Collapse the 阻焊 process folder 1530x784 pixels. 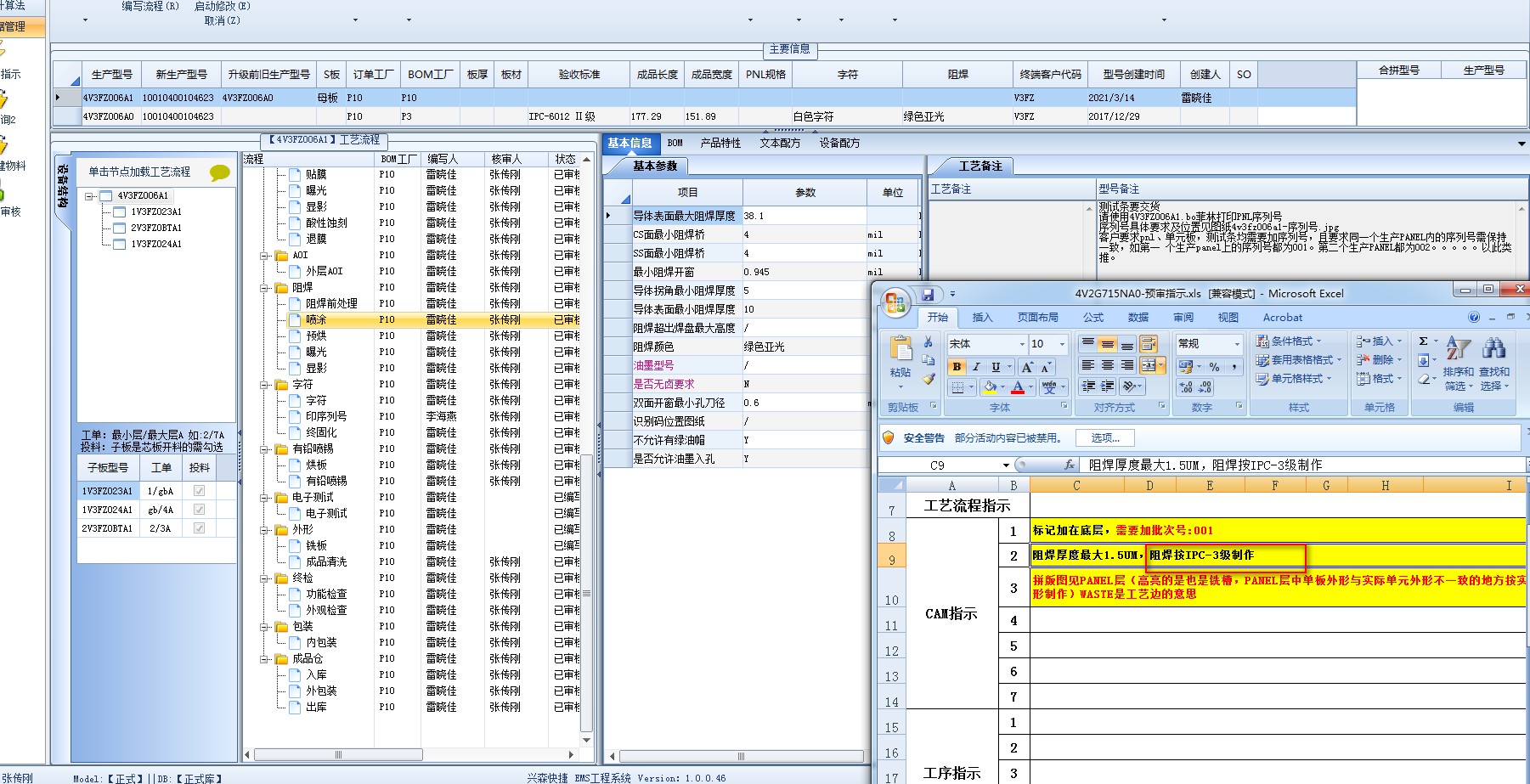[265, 288]
